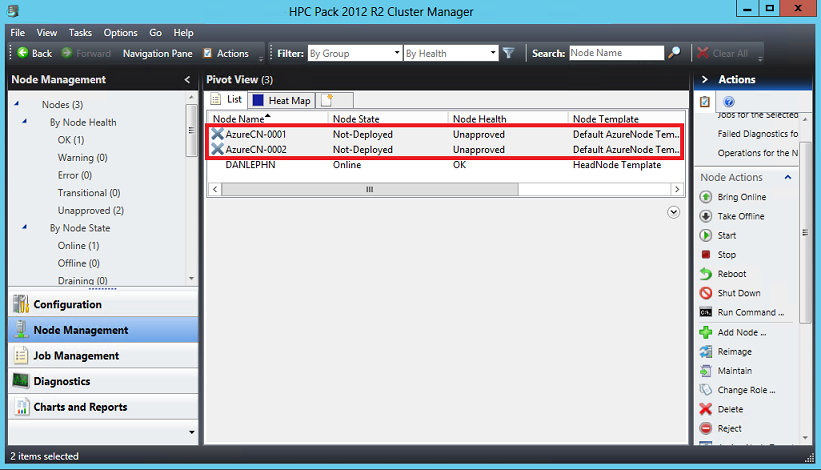This screenshot has height=470, width=821.
Task: Collapse the Node Actions section
Action: click(787, 177)
